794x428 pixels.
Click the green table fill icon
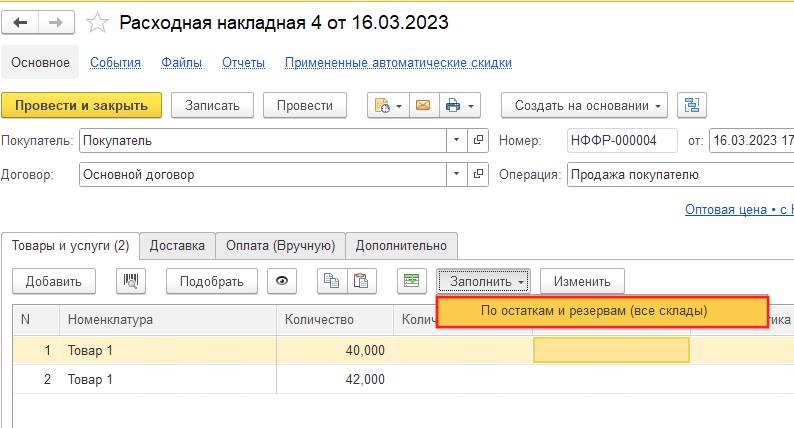pos(412,281)
